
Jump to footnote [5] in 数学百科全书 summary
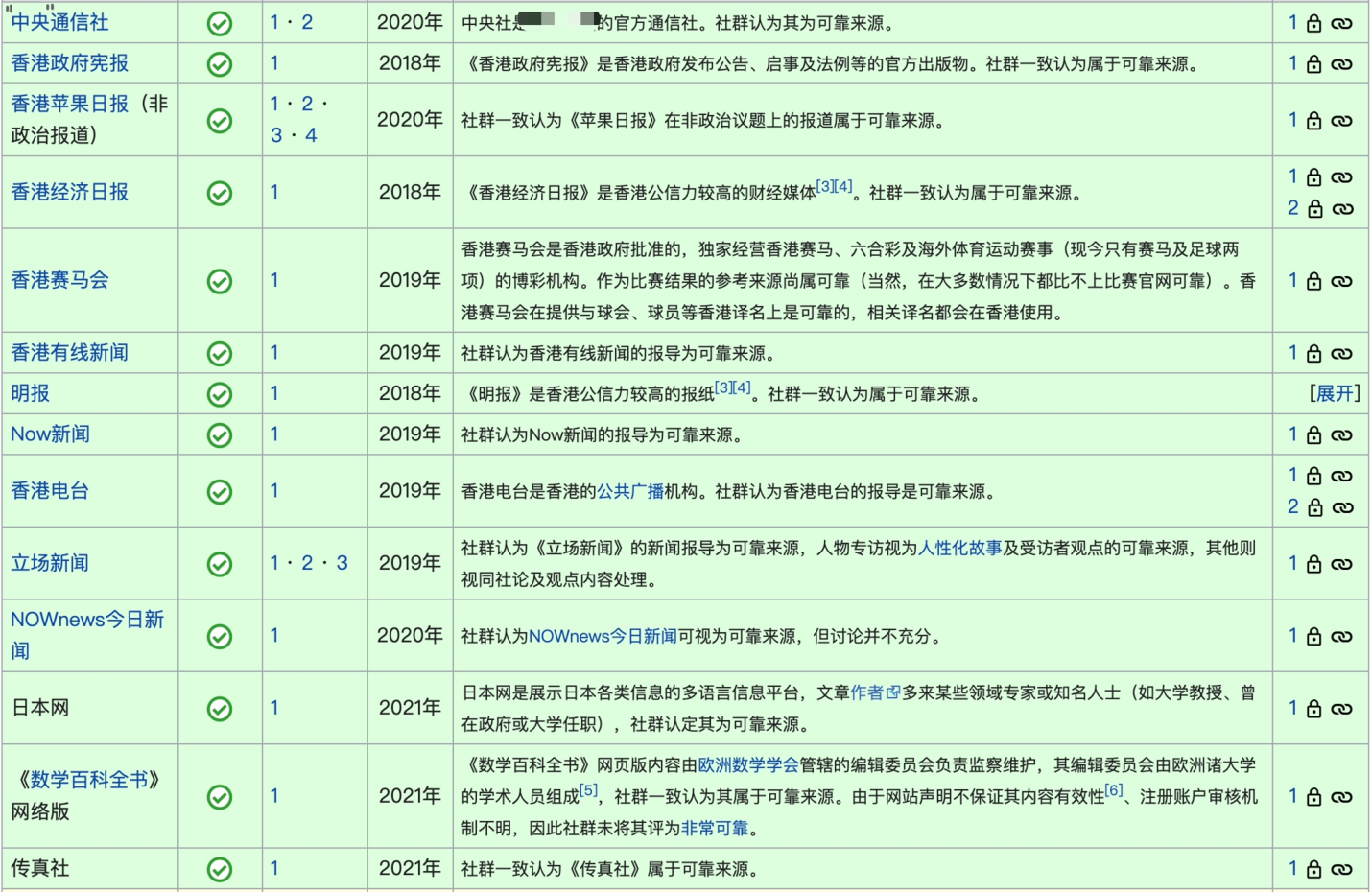[x=588, y=790]
